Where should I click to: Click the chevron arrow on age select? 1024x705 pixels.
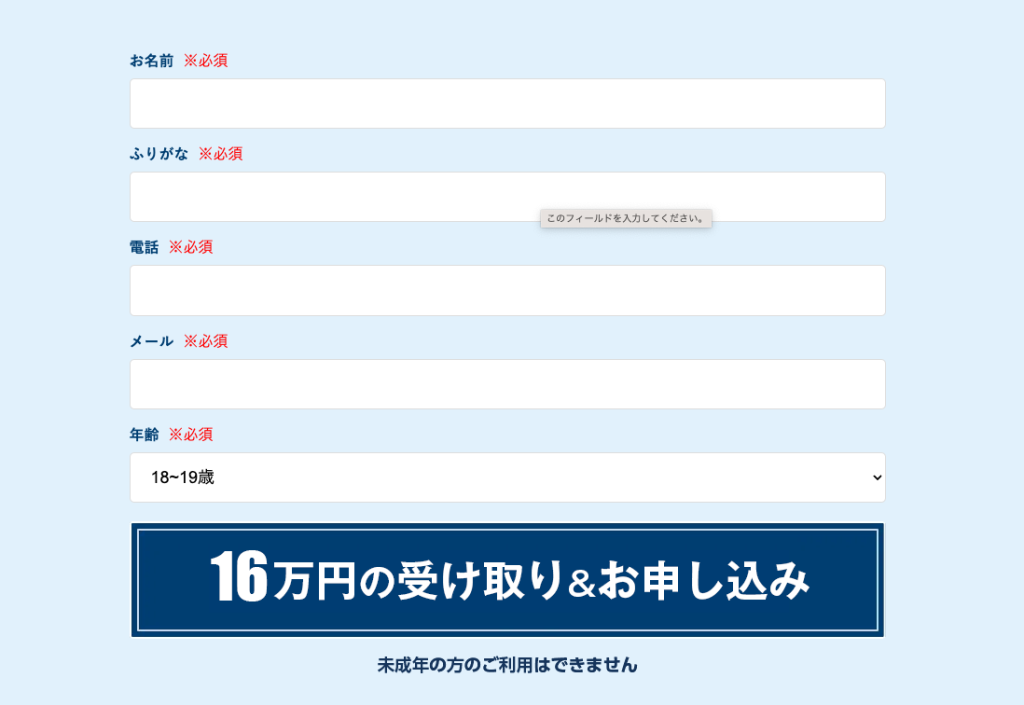click(x=877, y=478)
